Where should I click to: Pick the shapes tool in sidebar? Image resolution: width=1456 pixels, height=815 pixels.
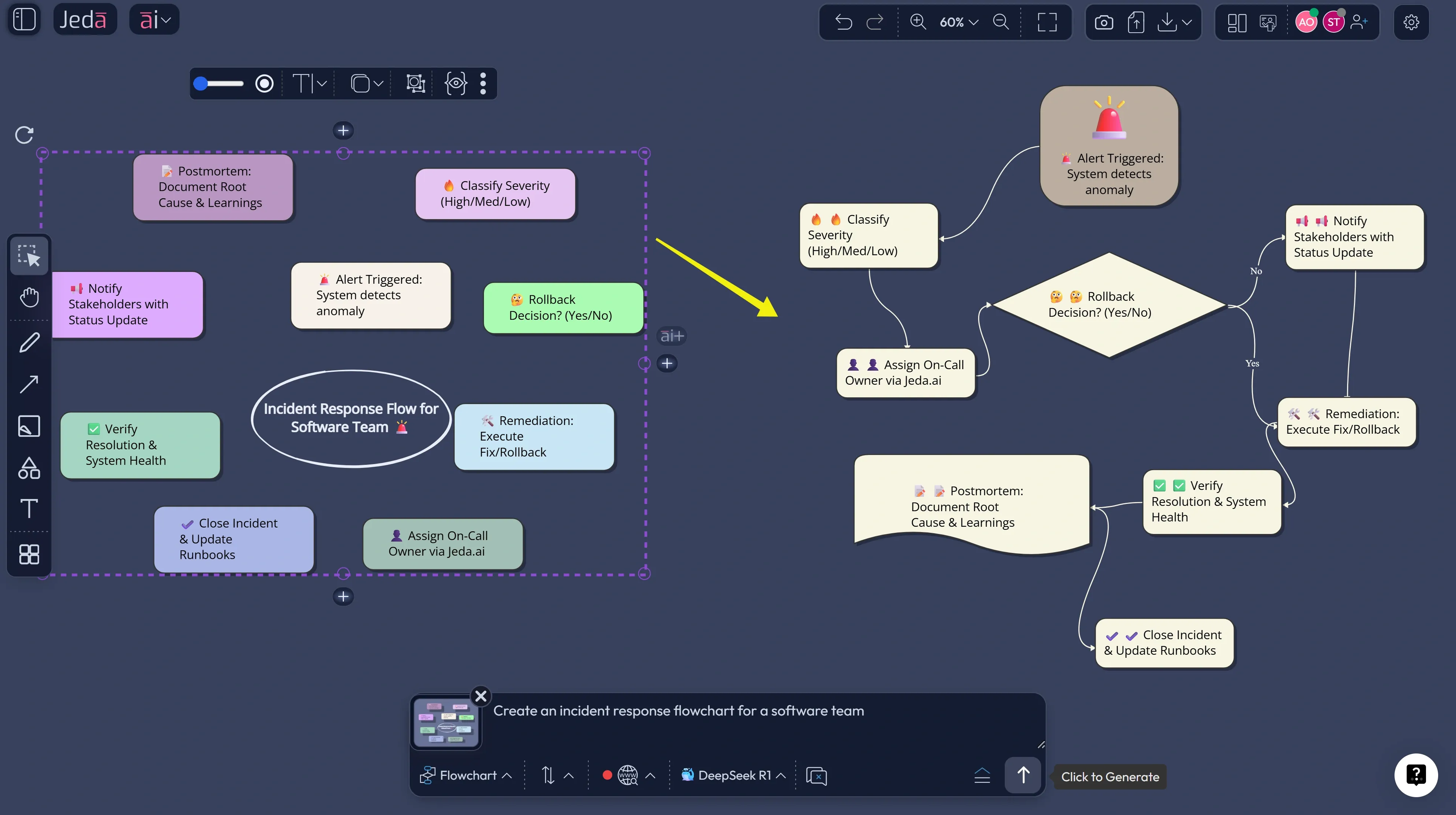coord(29,468)
